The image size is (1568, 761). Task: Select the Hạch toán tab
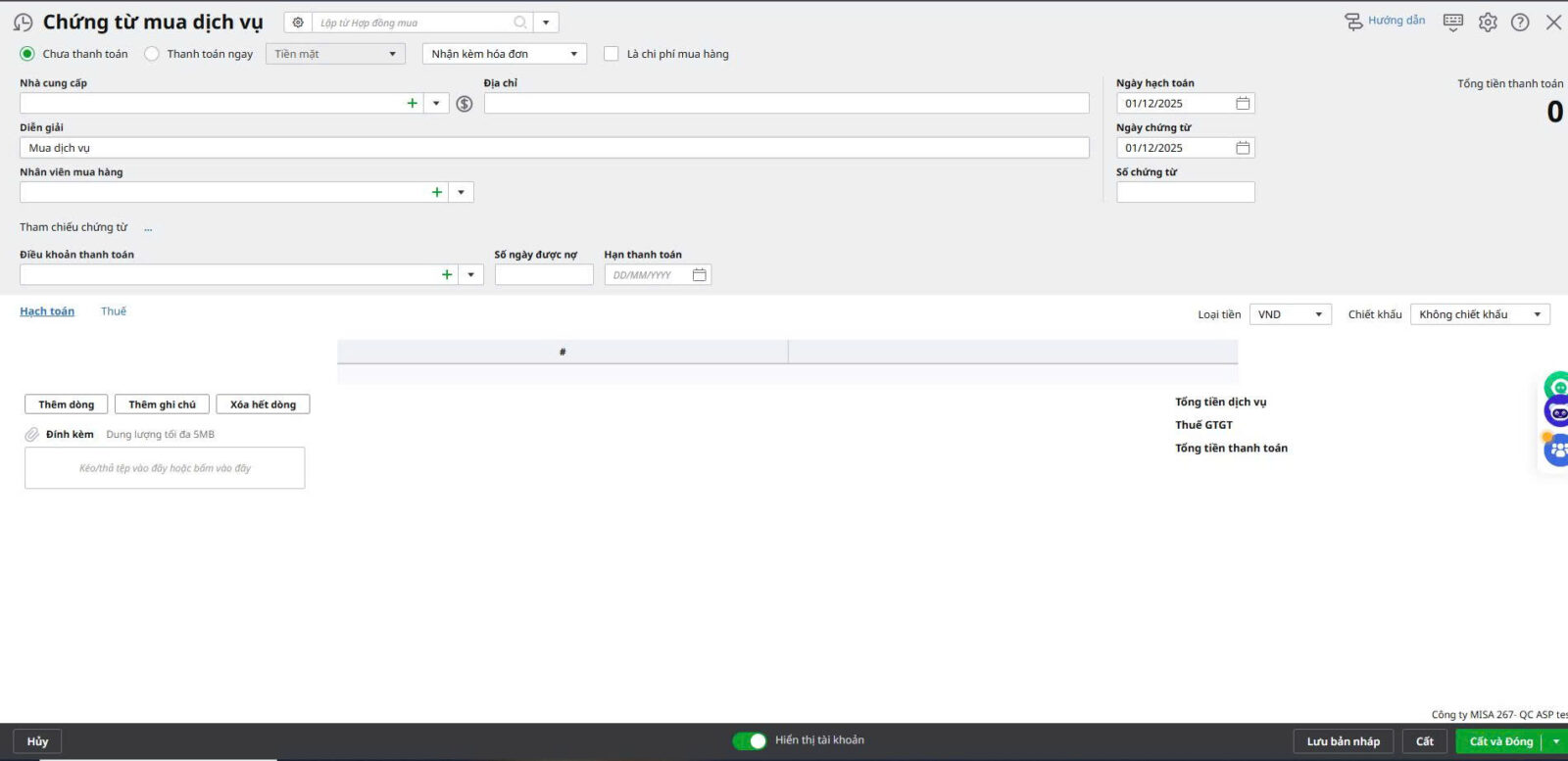[47, 311]
